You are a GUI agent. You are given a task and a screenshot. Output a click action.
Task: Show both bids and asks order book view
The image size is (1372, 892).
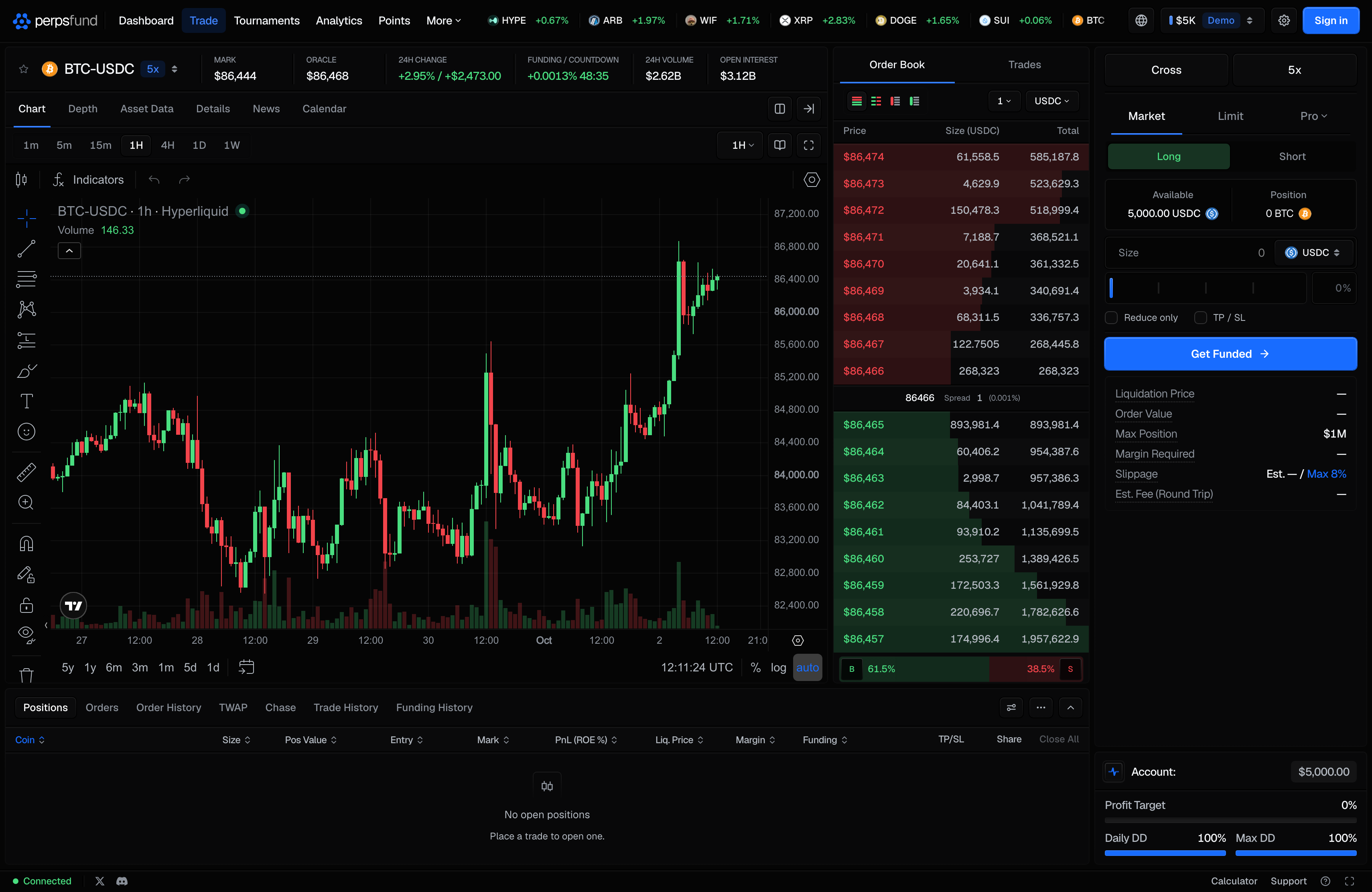pos(856,101)
